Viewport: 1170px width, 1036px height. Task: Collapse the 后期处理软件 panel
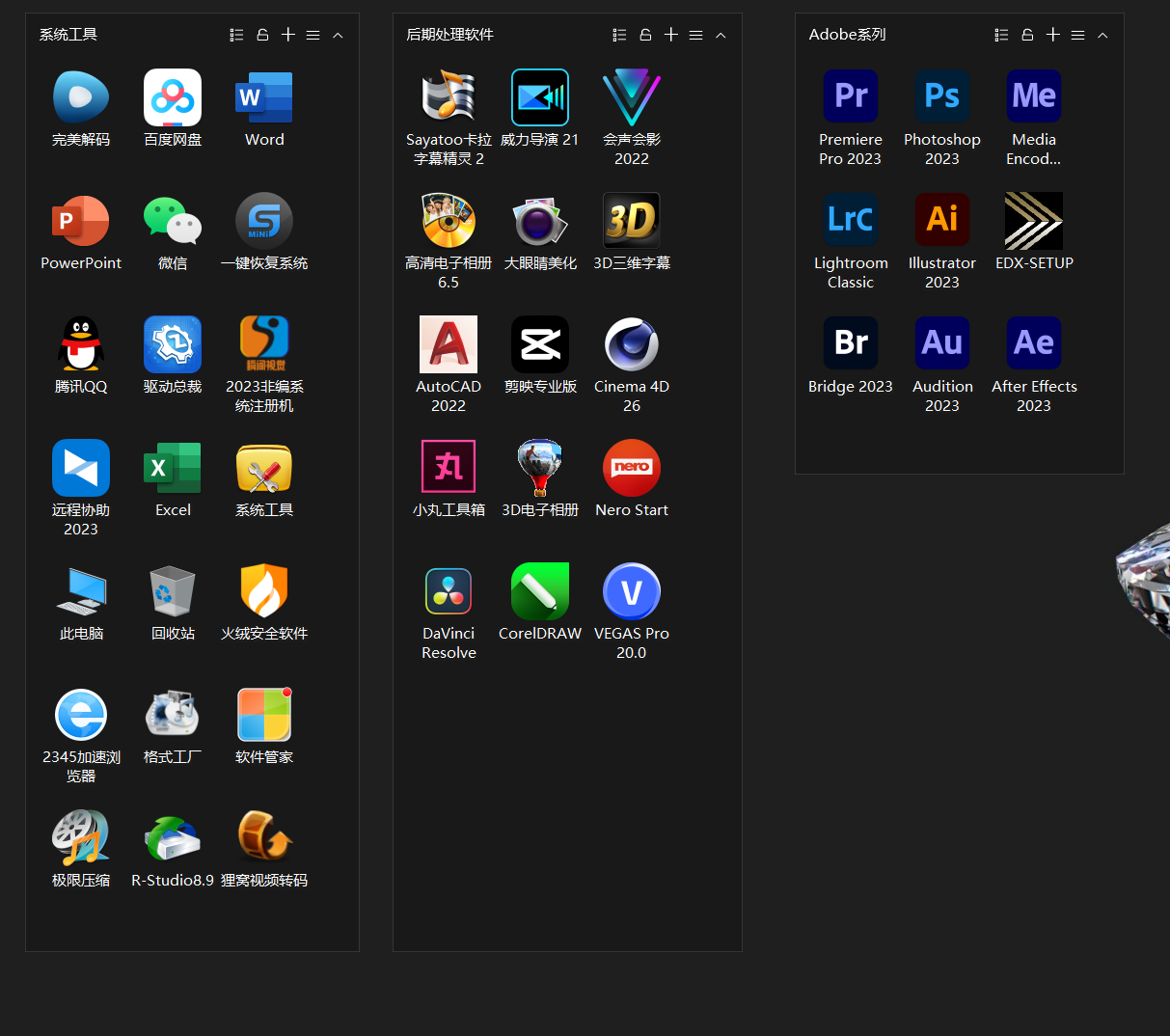[x=721, y=35]
